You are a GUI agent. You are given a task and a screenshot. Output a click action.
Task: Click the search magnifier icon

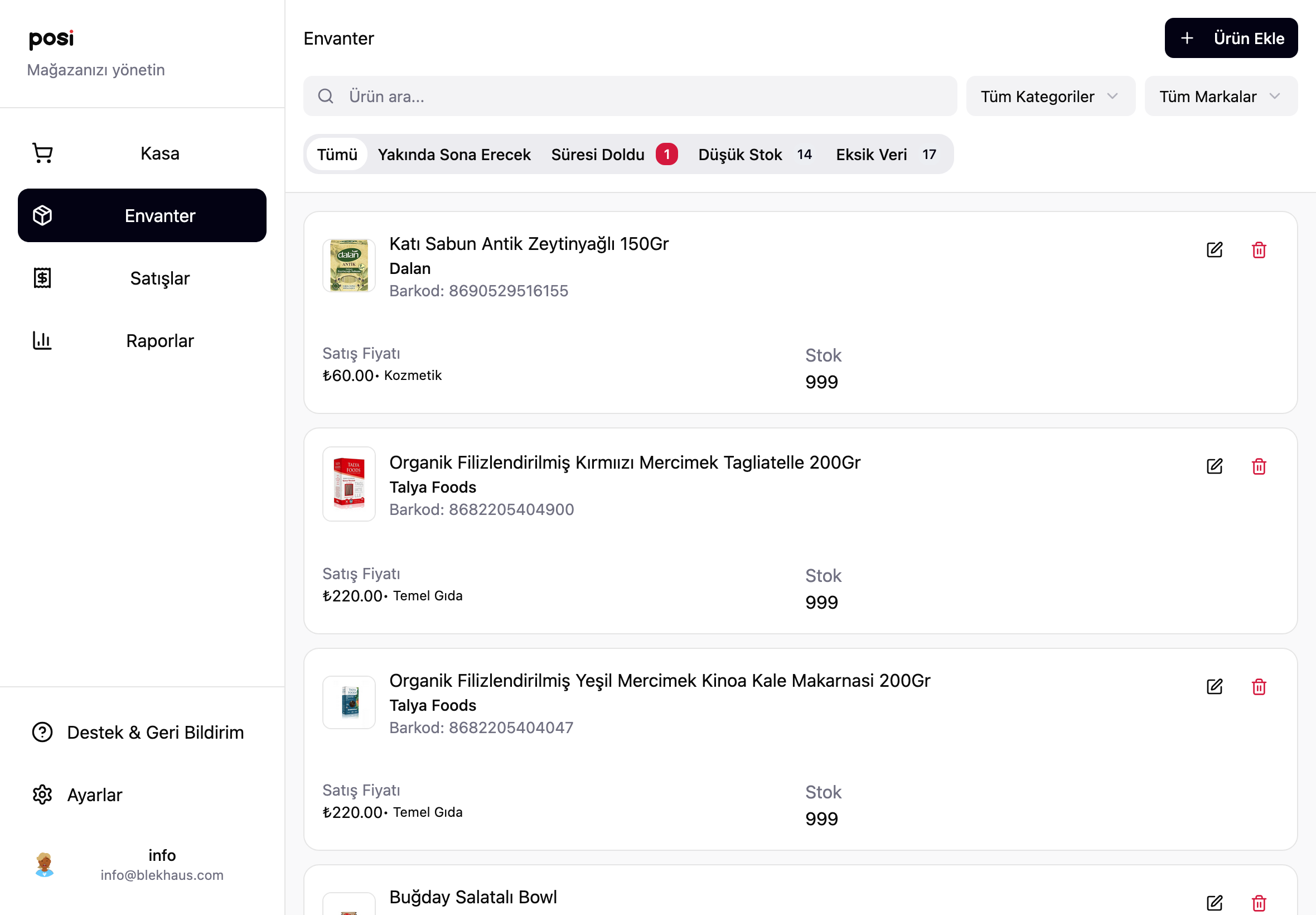(x=326, y=97)
